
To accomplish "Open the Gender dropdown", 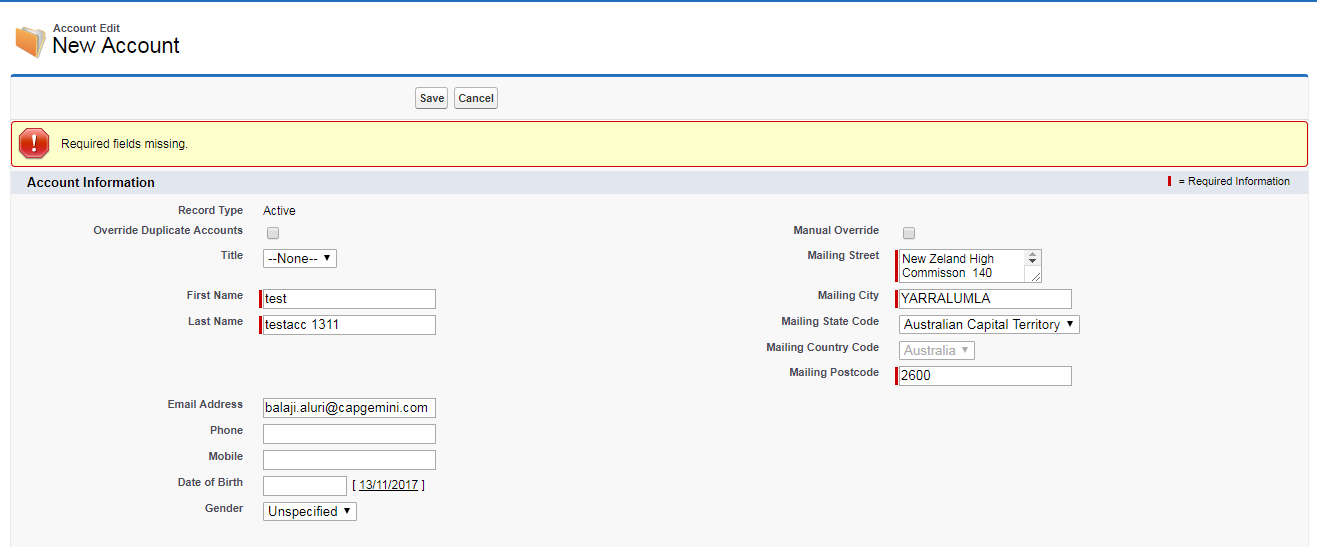I will click(310, 511).
